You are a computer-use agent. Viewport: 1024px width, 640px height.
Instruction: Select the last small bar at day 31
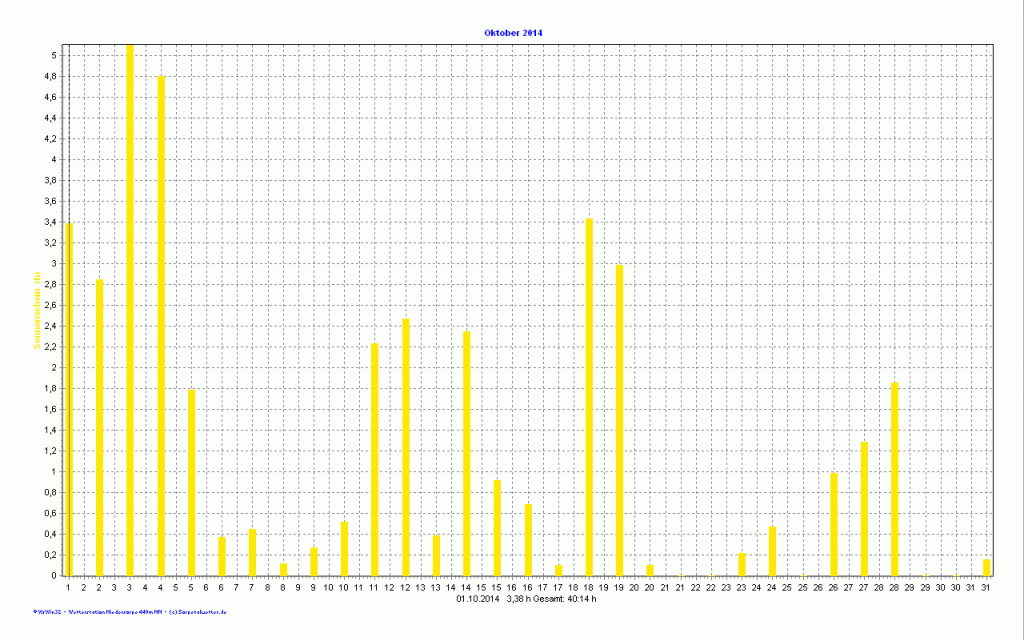[986, 568]
